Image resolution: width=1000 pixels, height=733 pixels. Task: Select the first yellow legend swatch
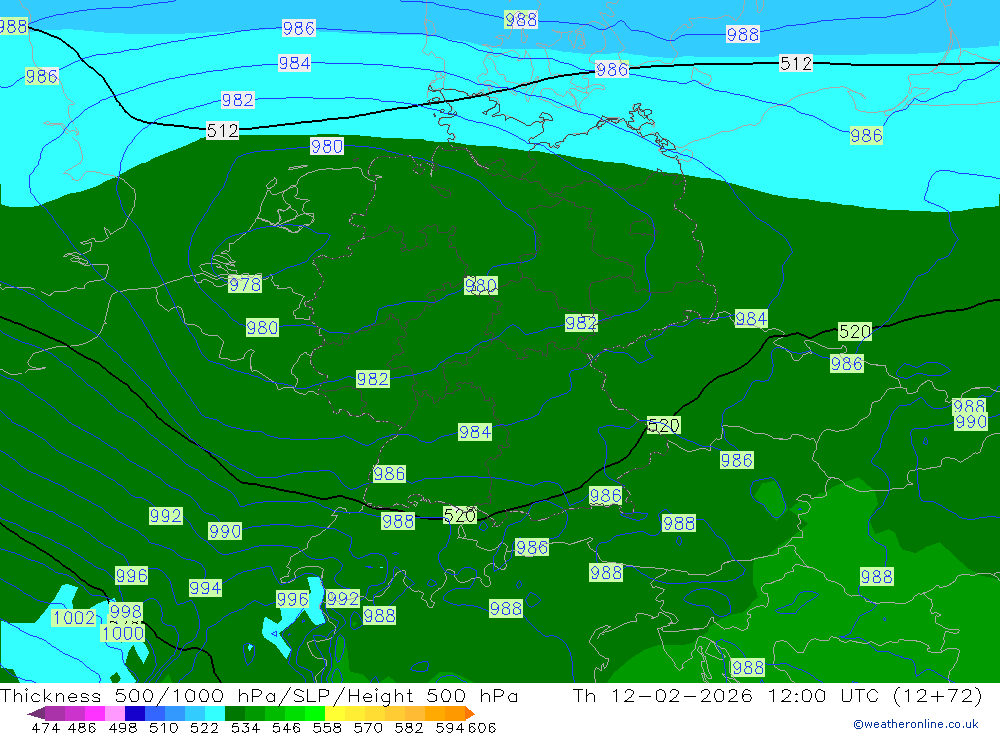tap(335, 713)
